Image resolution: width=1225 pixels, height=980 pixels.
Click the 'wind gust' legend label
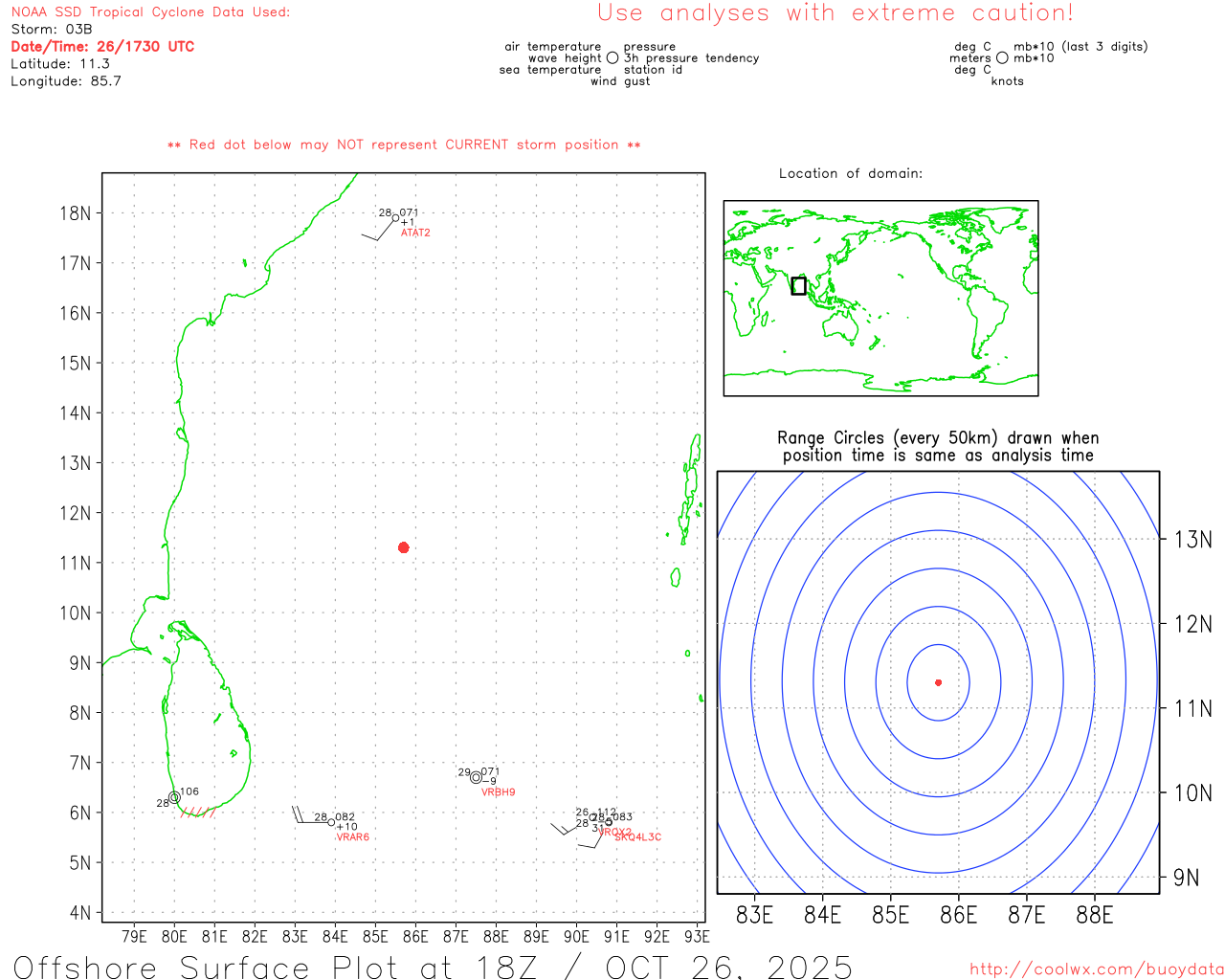620,81
